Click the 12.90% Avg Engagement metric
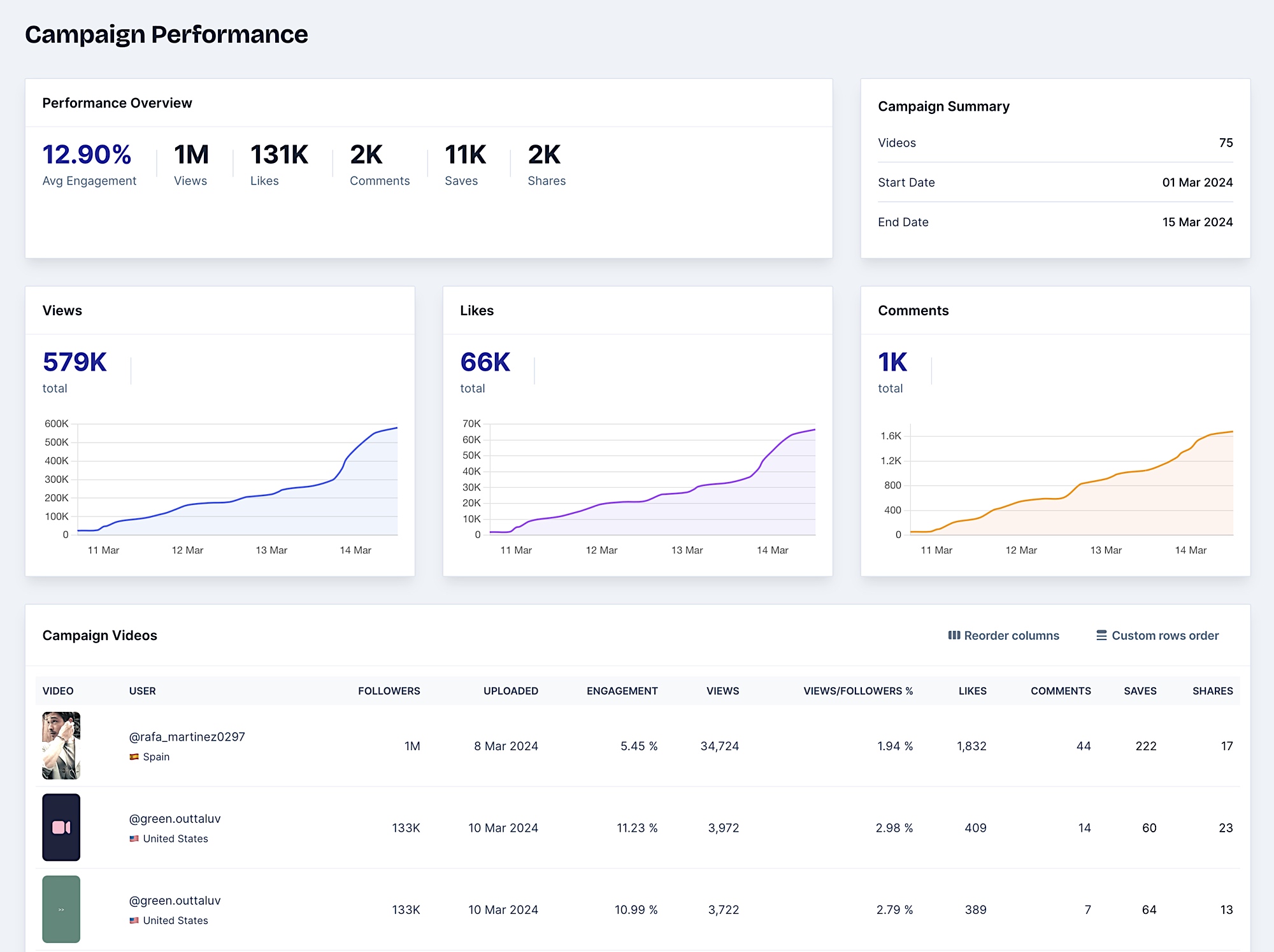This screenshot has height=952, width=1274. point(87,155)
